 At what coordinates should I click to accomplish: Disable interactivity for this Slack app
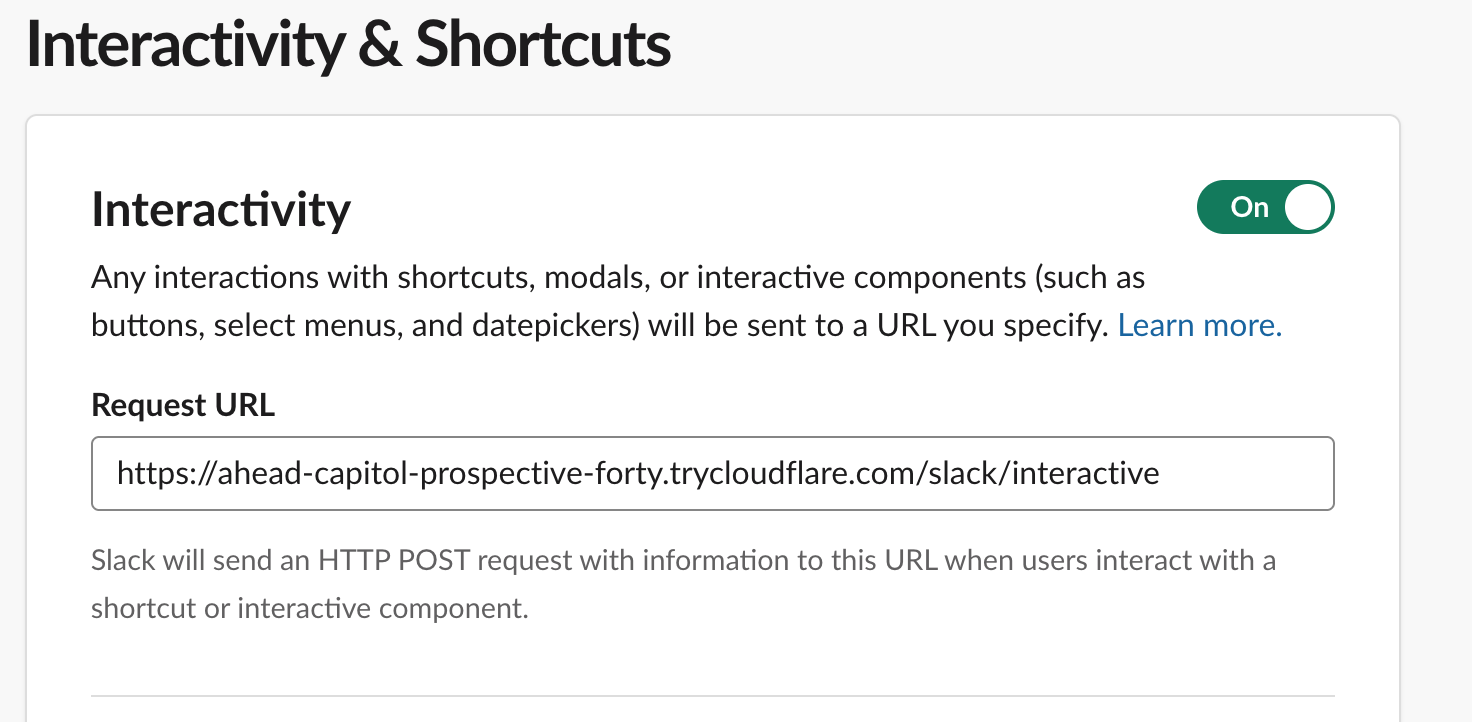point(1264,207)
